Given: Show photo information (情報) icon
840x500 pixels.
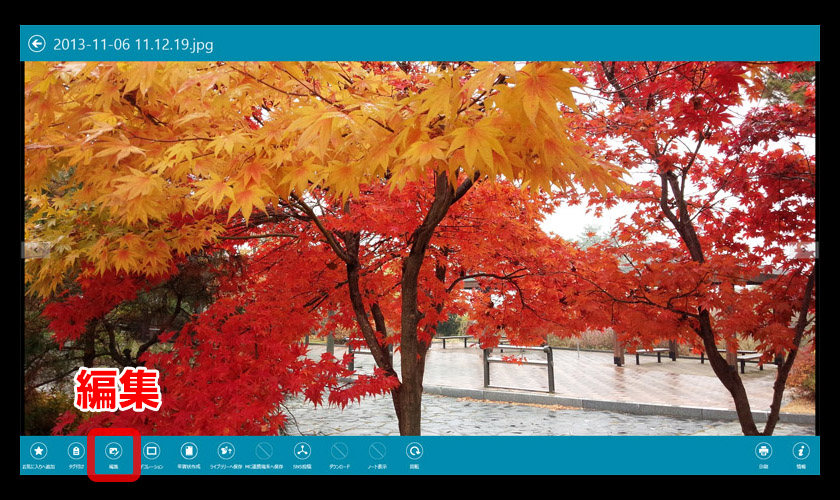Looking at the screenshot, I should point(801,452).
